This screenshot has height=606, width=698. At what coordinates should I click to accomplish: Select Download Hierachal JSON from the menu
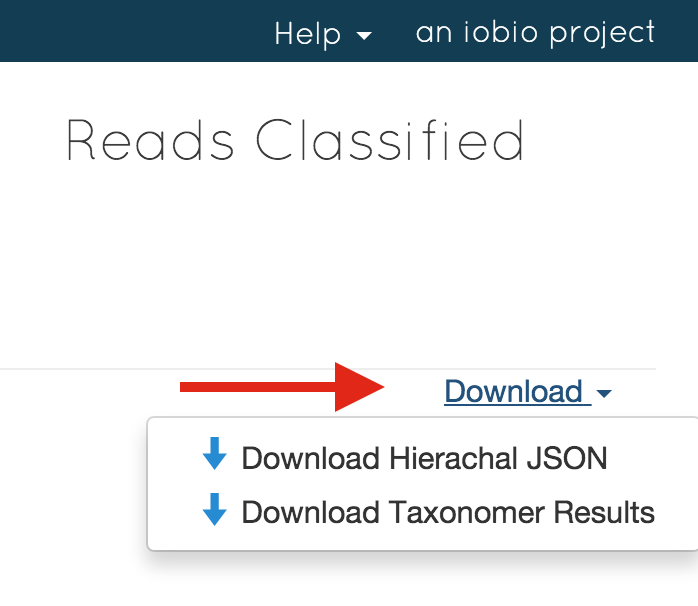[x=405, y=458]
